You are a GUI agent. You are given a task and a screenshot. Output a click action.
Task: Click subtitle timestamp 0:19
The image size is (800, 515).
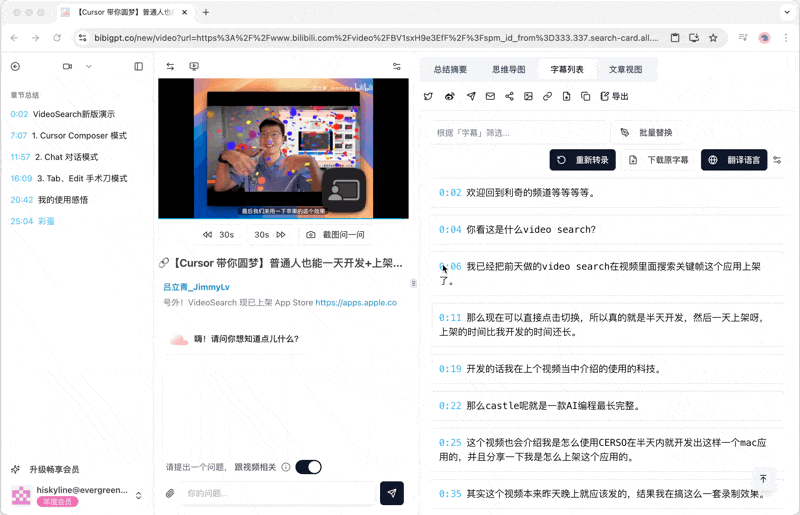click(x=450, y=369)
